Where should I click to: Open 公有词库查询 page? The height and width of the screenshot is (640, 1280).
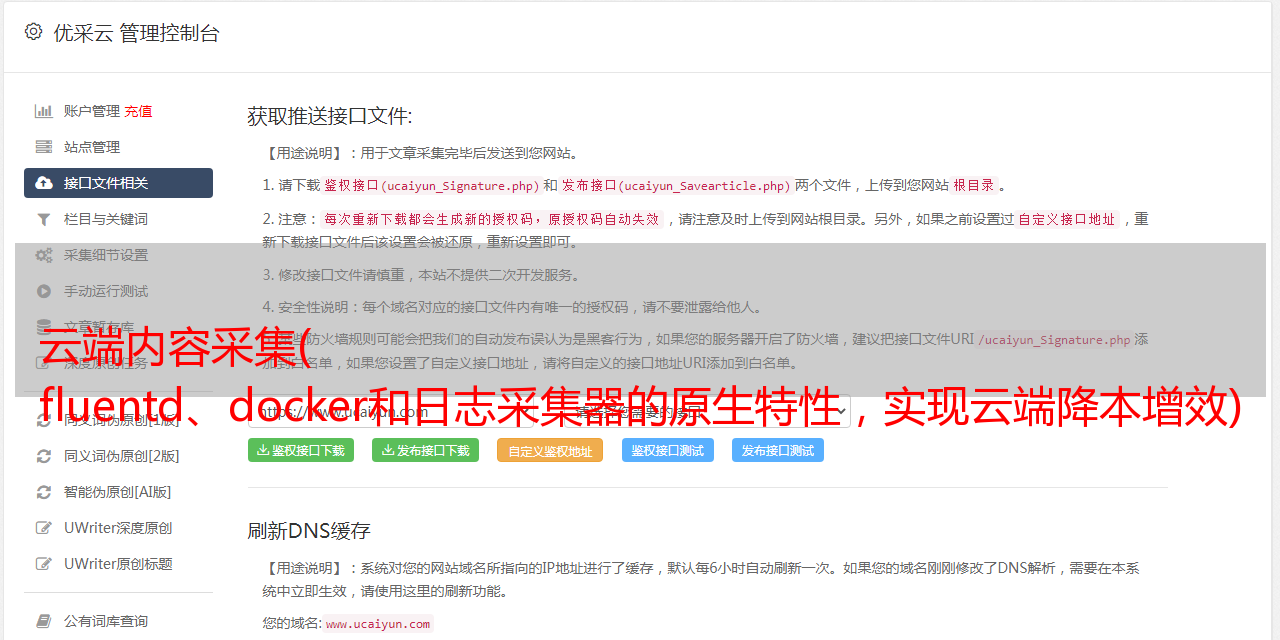106,621
